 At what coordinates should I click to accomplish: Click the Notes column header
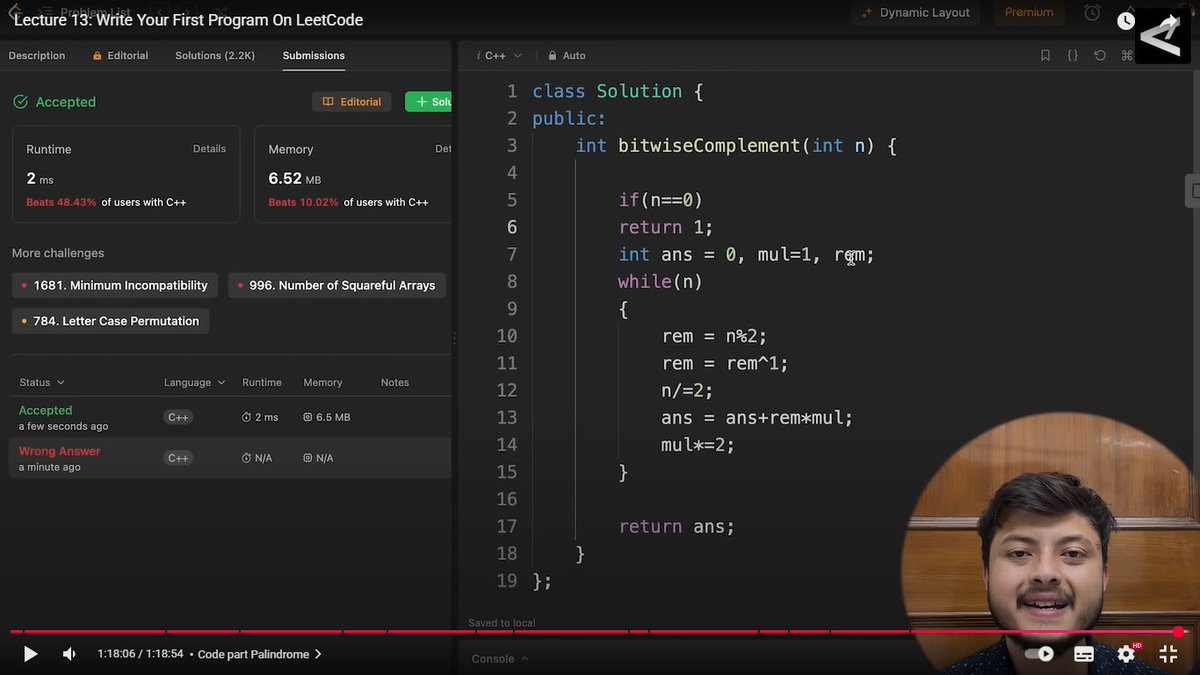(395, 382)
